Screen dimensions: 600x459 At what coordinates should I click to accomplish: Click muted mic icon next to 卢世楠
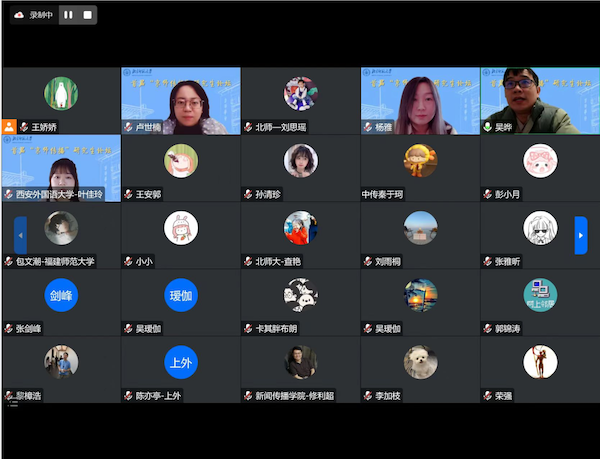coord(129,127)
